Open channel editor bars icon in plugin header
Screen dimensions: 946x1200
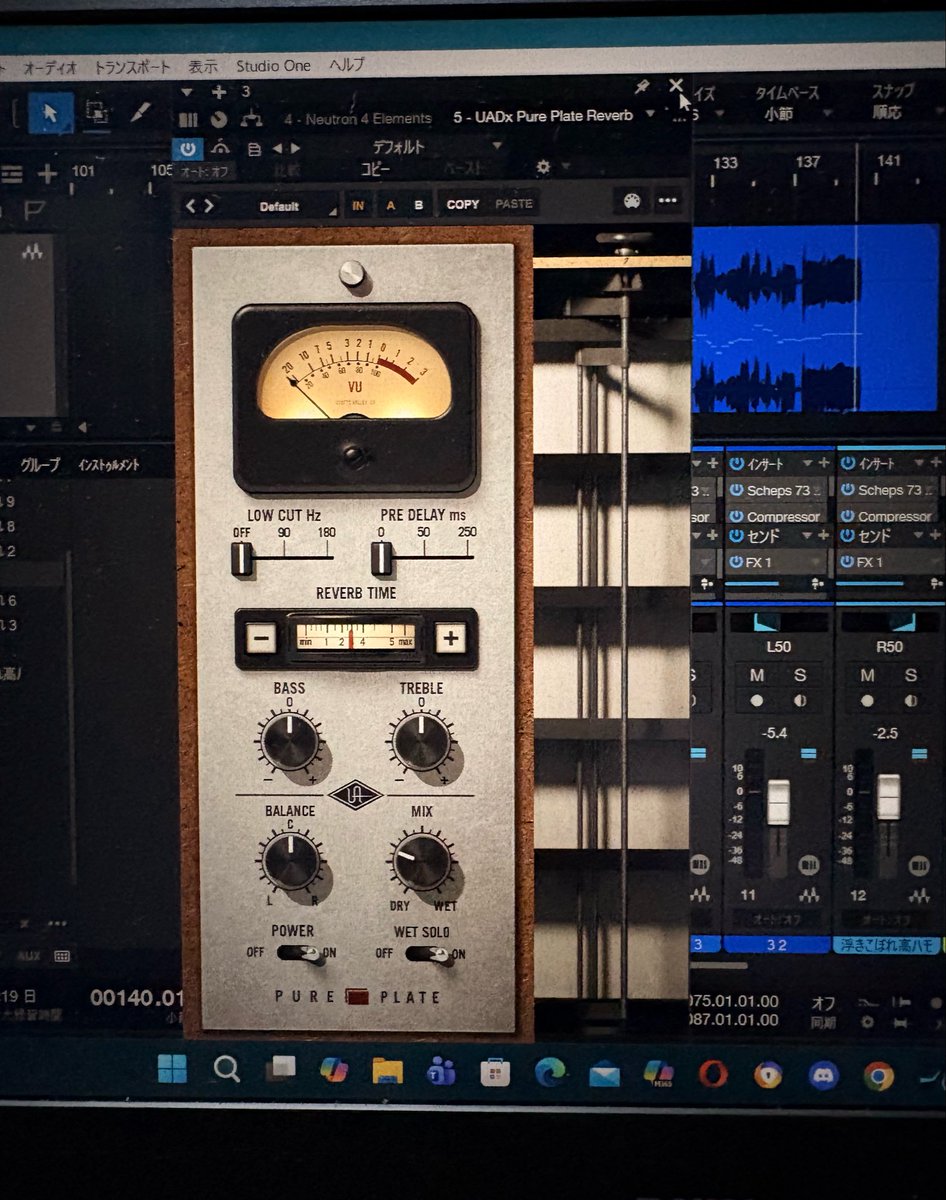pyautogui.click(x=189, y=119)
